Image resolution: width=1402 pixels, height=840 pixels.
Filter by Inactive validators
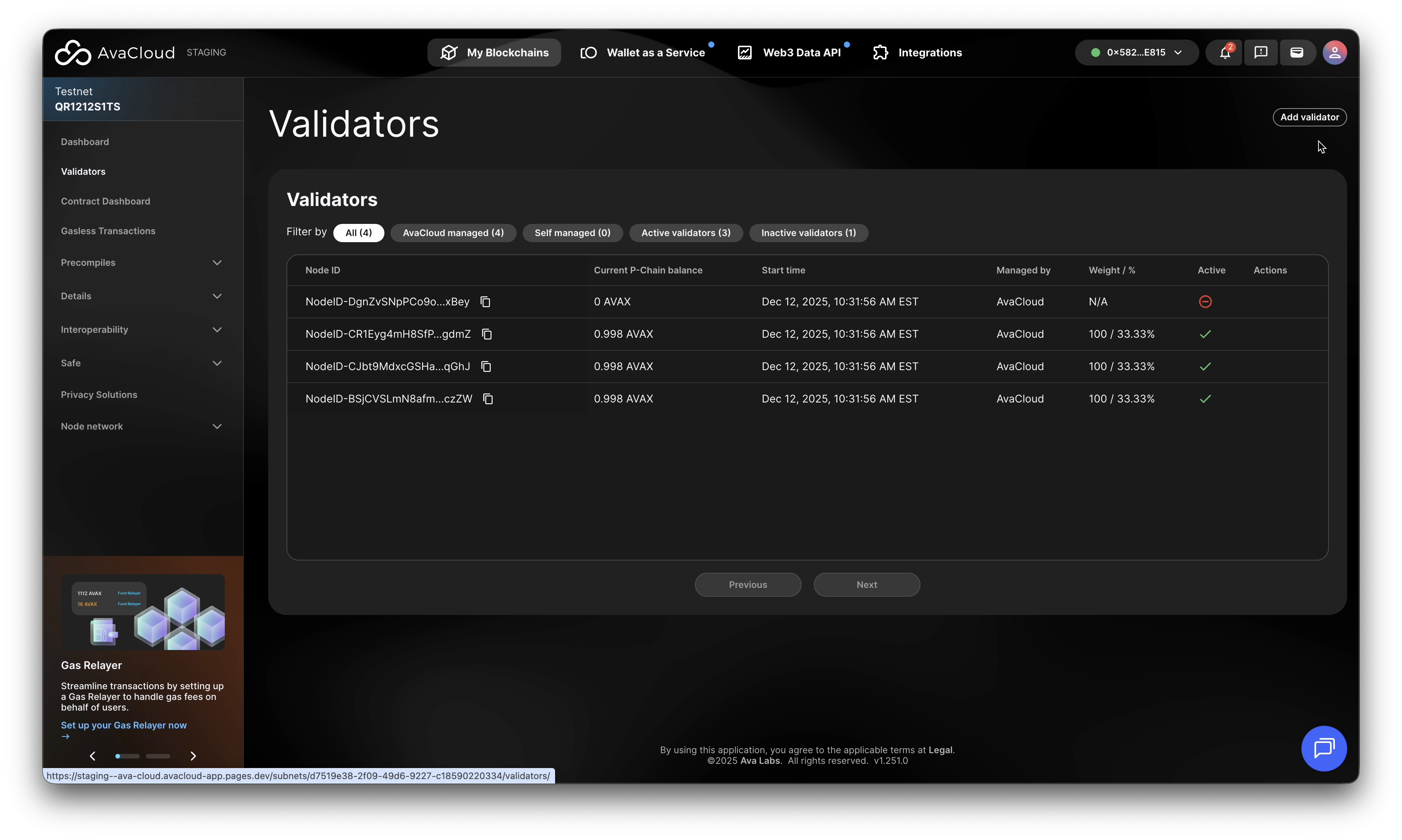click(808, 233)
